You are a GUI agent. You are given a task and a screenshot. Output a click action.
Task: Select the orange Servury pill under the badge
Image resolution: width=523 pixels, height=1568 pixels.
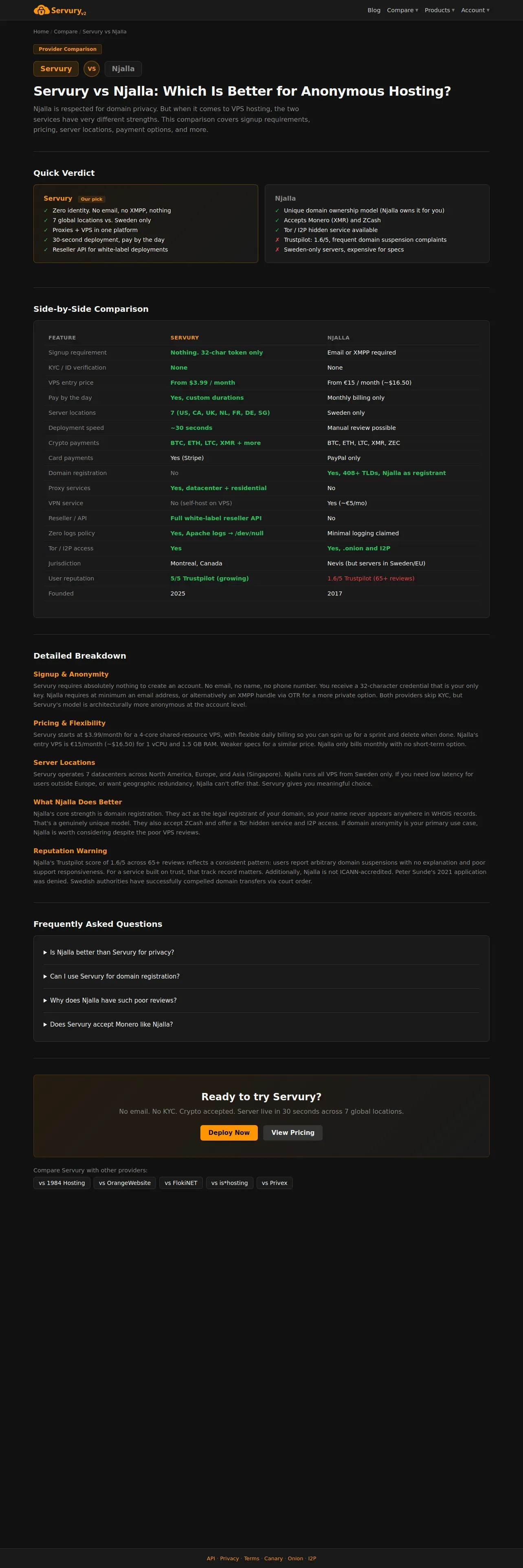[56, 69]
